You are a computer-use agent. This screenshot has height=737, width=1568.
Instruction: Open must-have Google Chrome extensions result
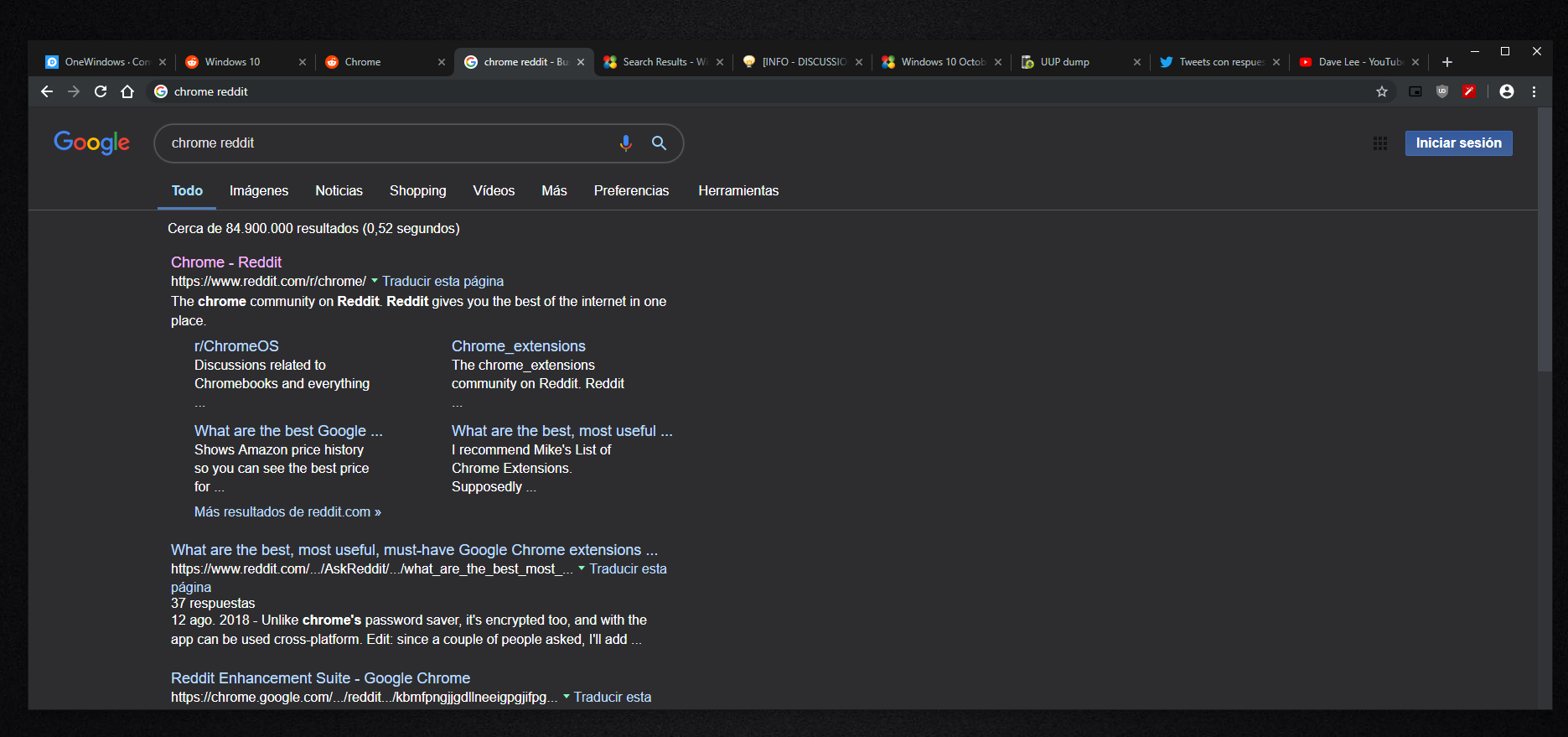click(414, 550)
